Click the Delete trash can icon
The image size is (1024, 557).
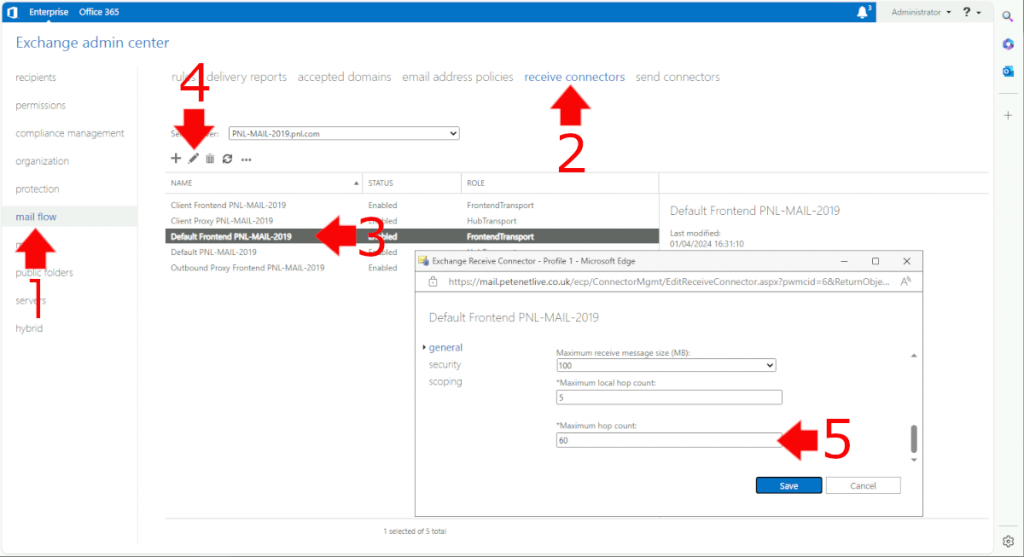pyautogui.click(x=210, y=158)
